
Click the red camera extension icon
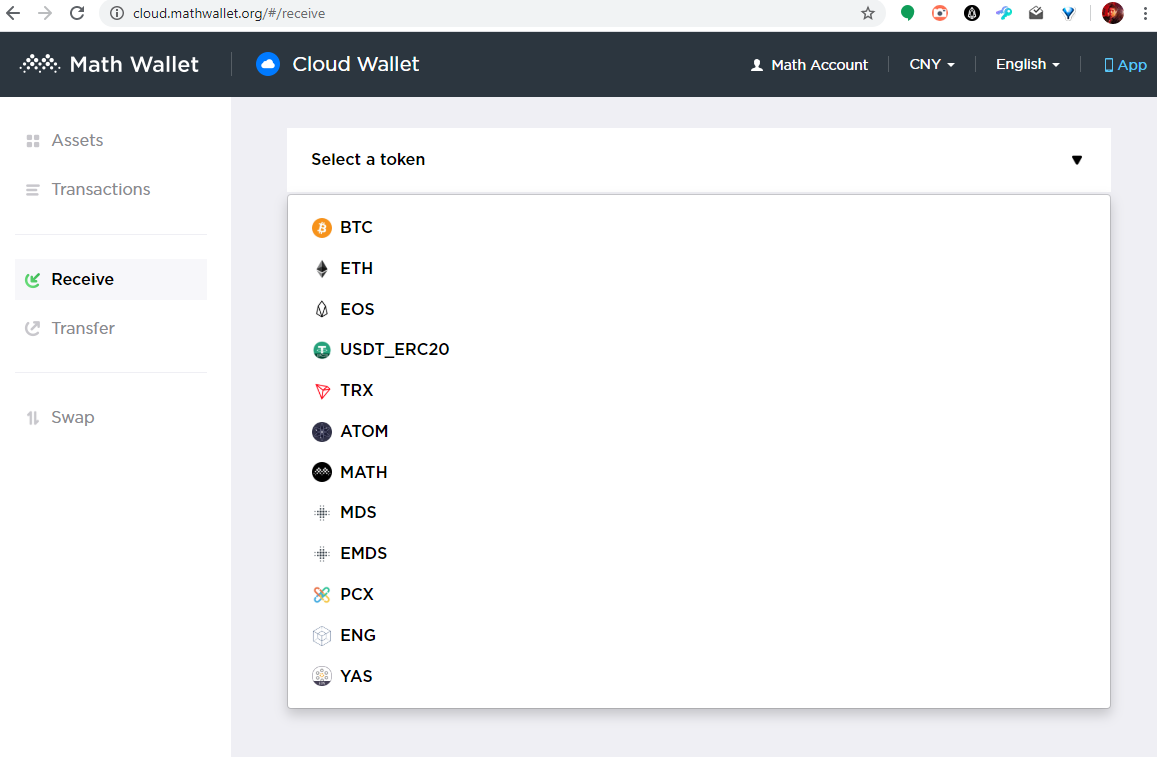click(939, 13)
